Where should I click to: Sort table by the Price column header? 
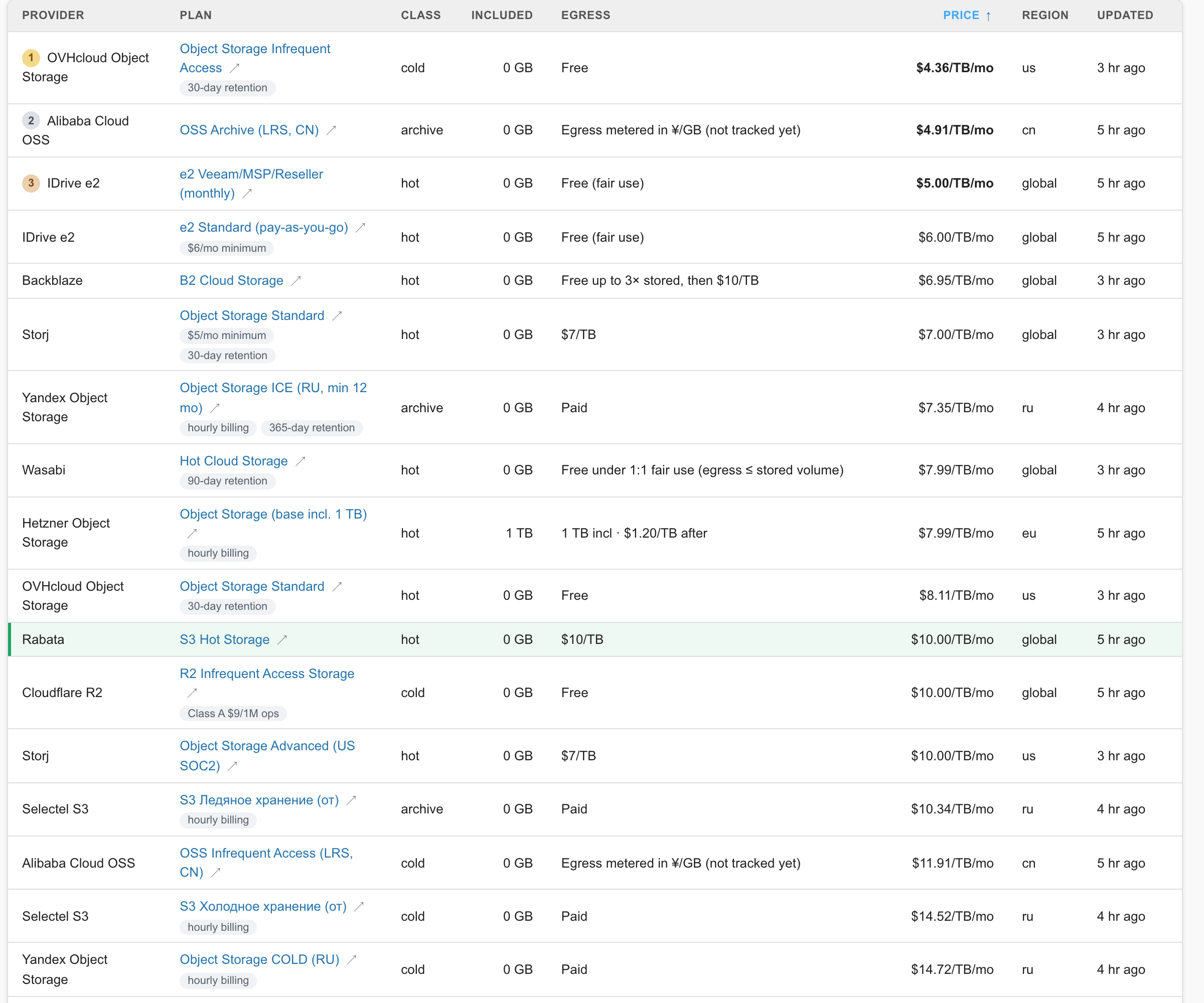(x=967, y=16)
